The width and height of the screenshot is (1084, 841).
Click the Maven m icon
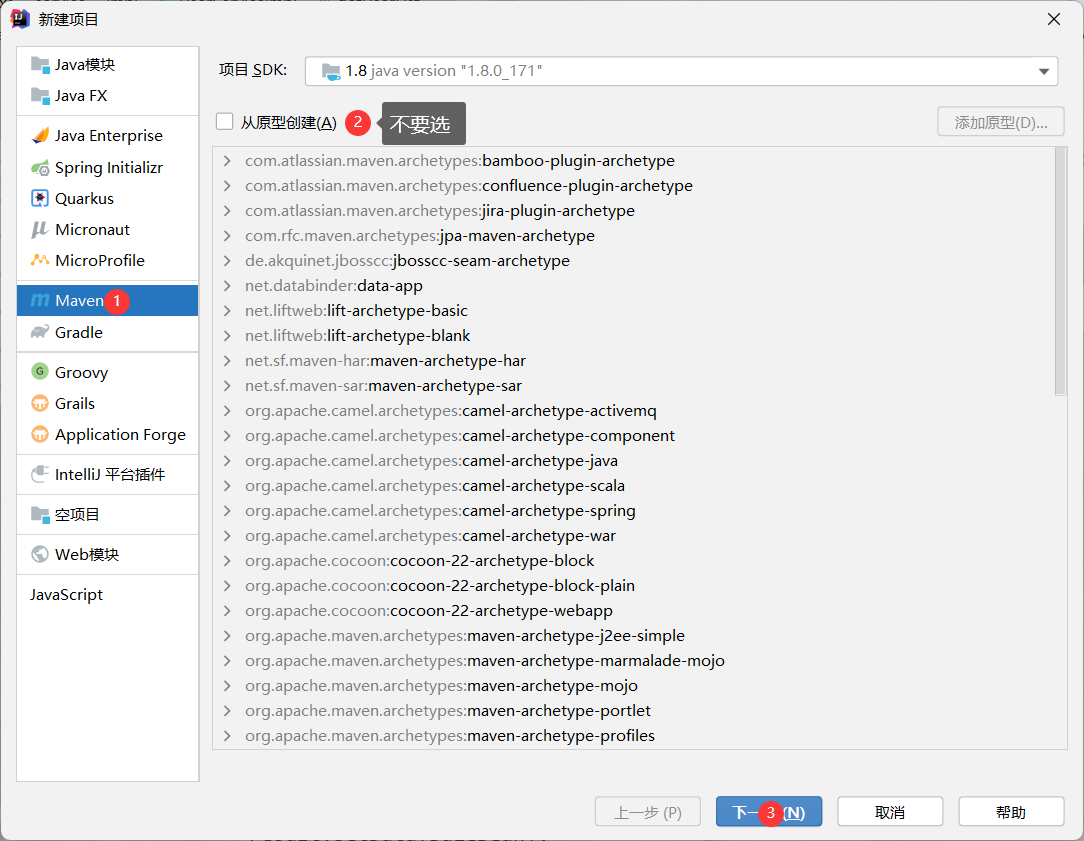[x=40, y=301]
